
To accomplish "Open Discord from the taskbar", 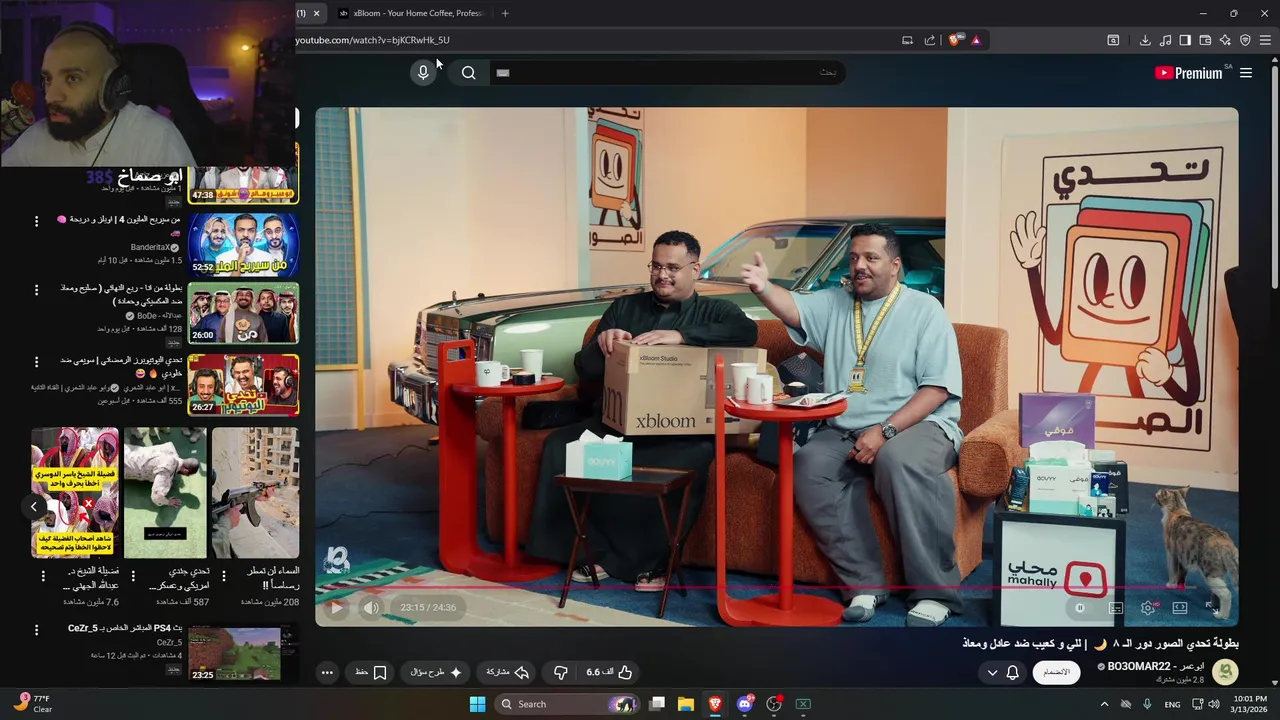I will pos(744,704).
